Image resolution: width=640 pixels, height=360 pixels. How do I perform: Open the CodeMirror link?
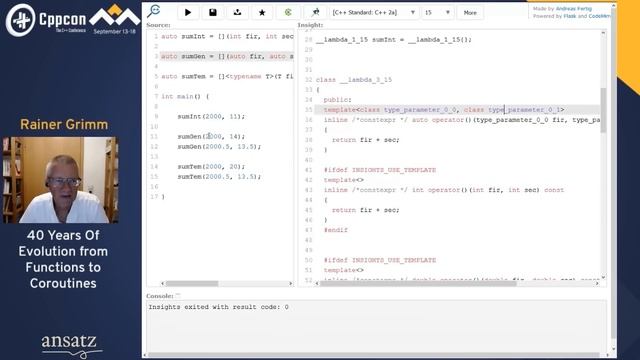pos(600,16)
